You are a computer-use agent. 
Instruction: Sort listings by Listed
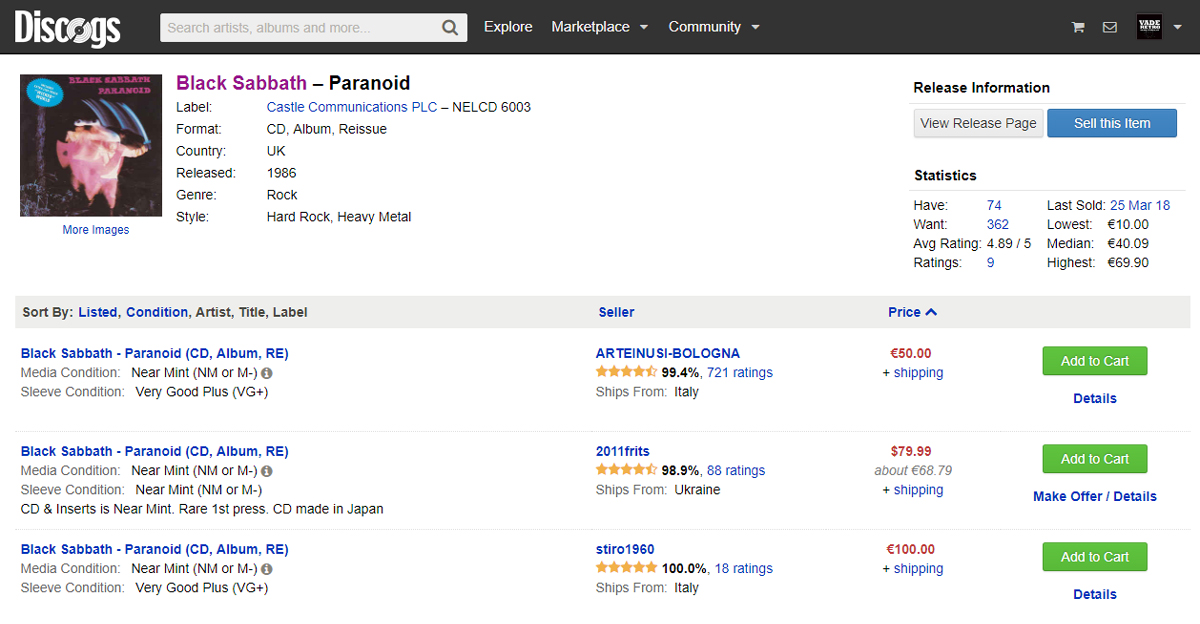[98, 312]
